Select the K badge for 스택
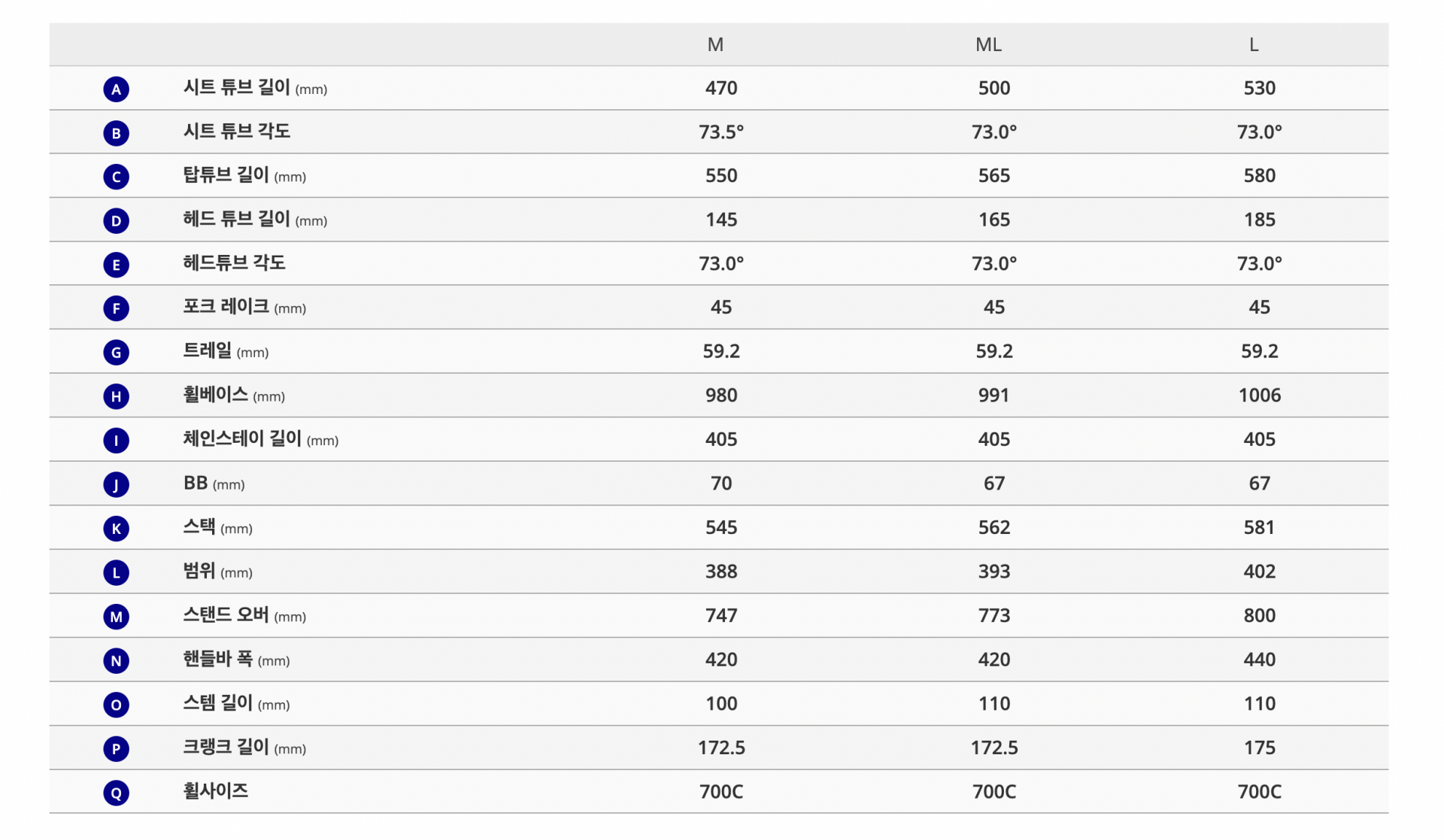Image resolution: width=1444 pixels, height=840 pixels. (x=116, y=529)
